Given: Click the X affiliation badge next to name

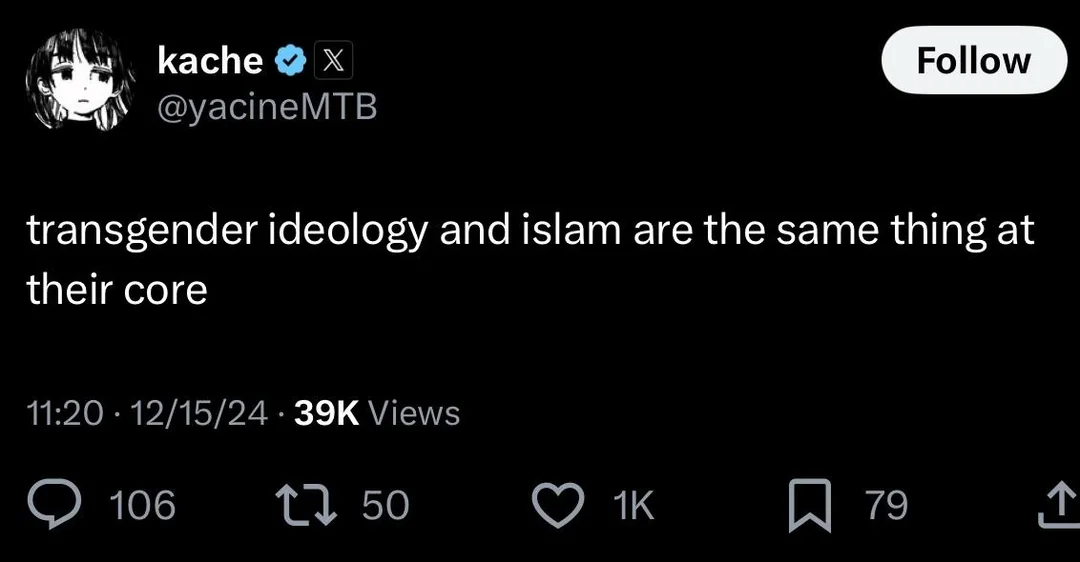Looking at the screenshot, I should 333,62.
